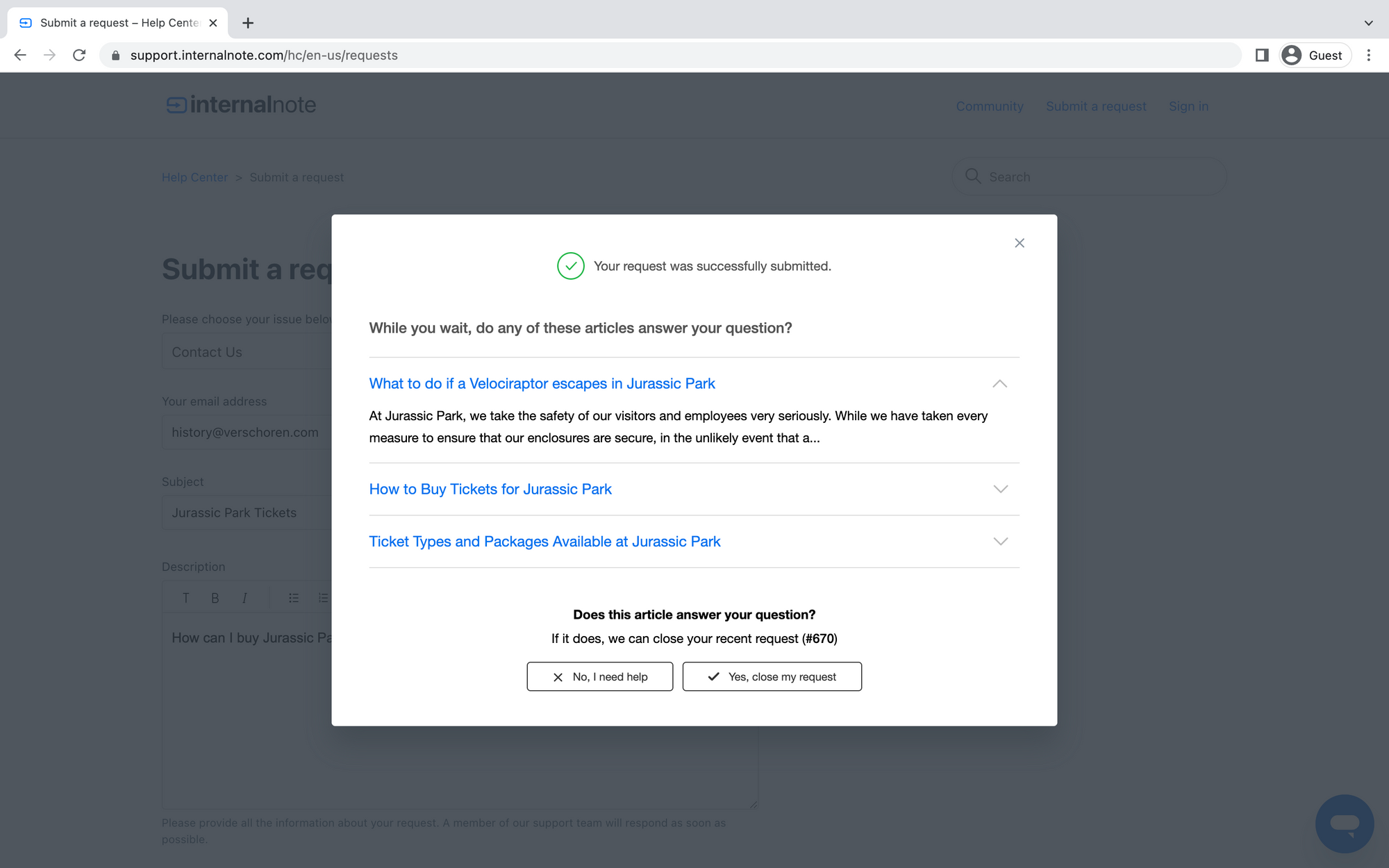Expand the How to Buy Tickets chevron
The height and width of the screenshot is (868, 1389).
point(1000,489)
